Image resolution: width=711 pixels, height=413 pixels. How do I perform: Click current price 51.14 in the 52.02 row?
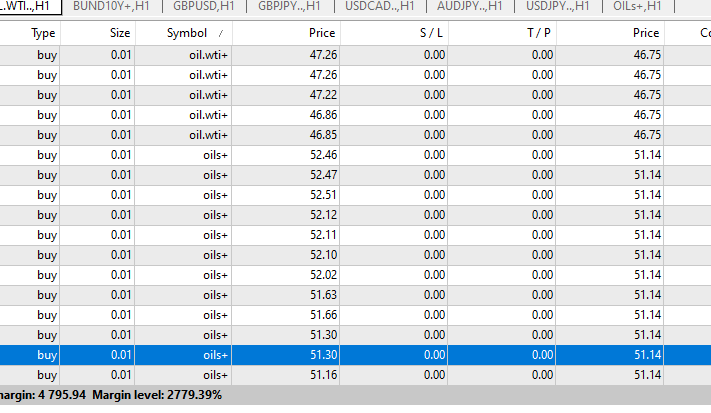click(x=648, y=275)
